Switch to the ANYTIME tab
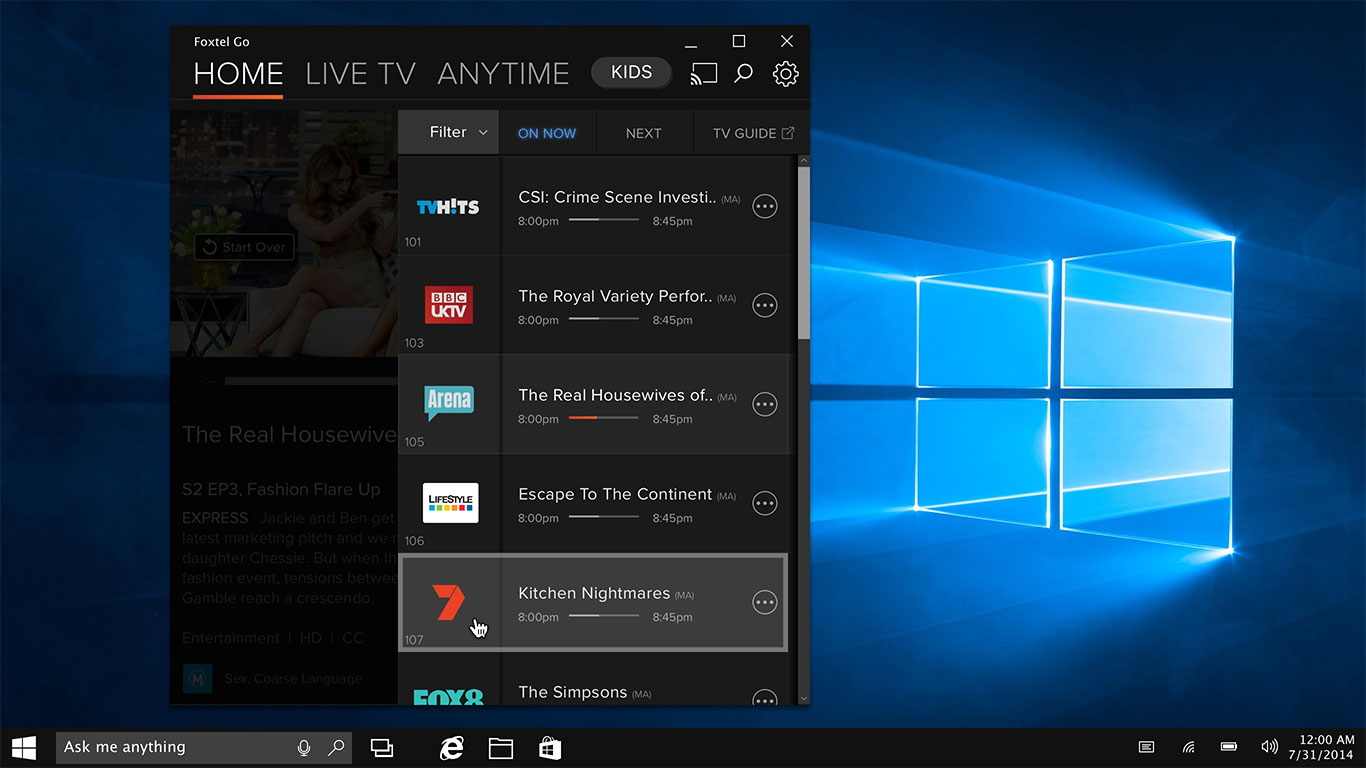The image size is (1366, 768). tap(503, 74)
